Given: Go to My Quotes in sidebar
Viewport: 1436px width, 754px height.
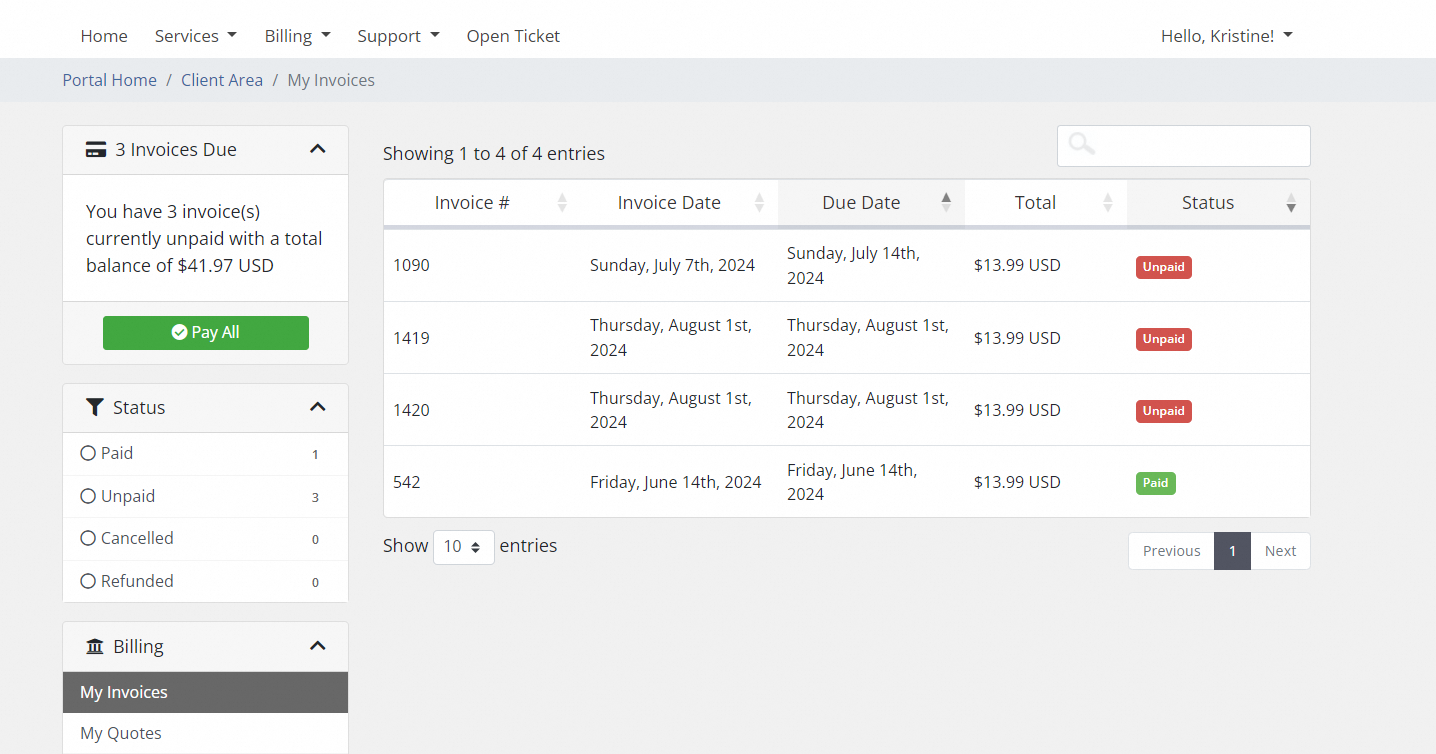Looking at the screenshot, I should 121,733.
